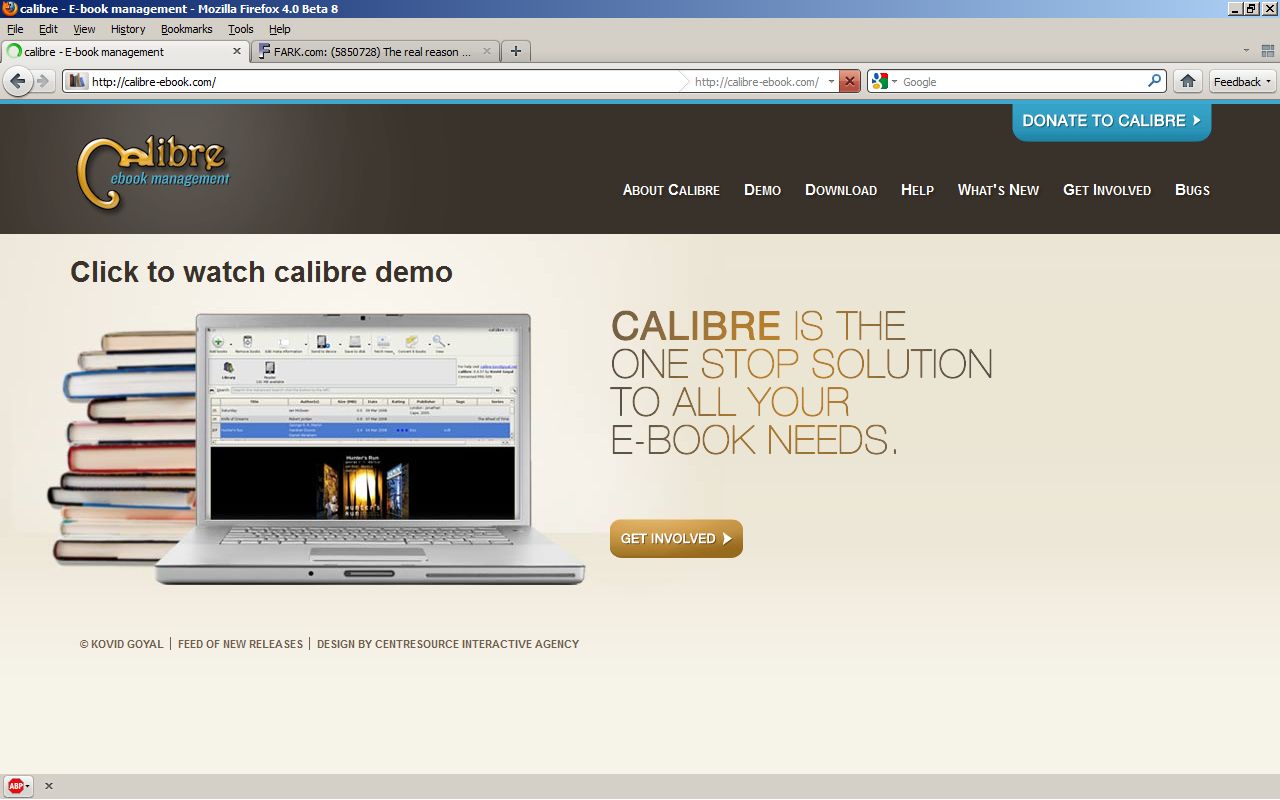The width and height of the screenshot is (1280, 800).
Task: Open the browser Help menu
Action: click(x=280, y=29)
